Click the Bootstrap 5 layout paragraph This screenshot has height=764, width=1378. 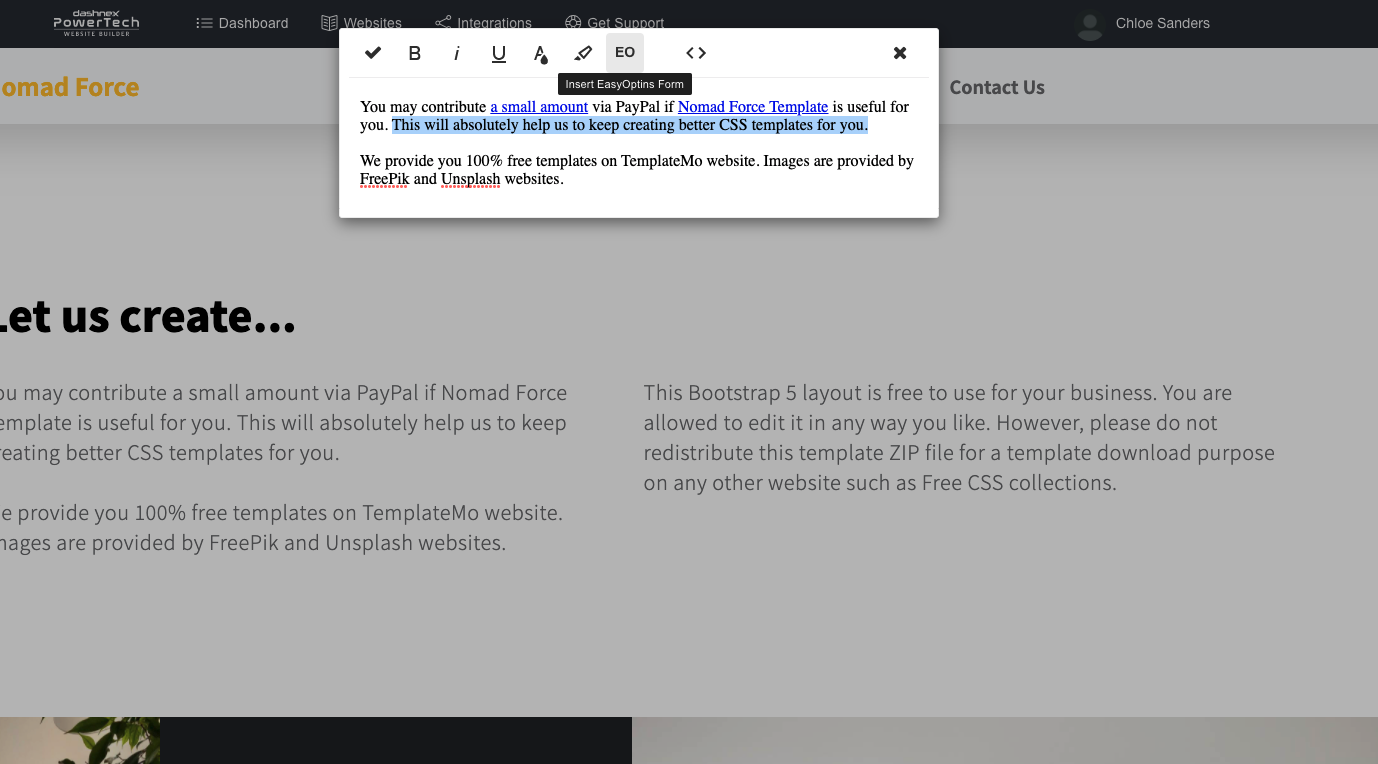(959, 438)
